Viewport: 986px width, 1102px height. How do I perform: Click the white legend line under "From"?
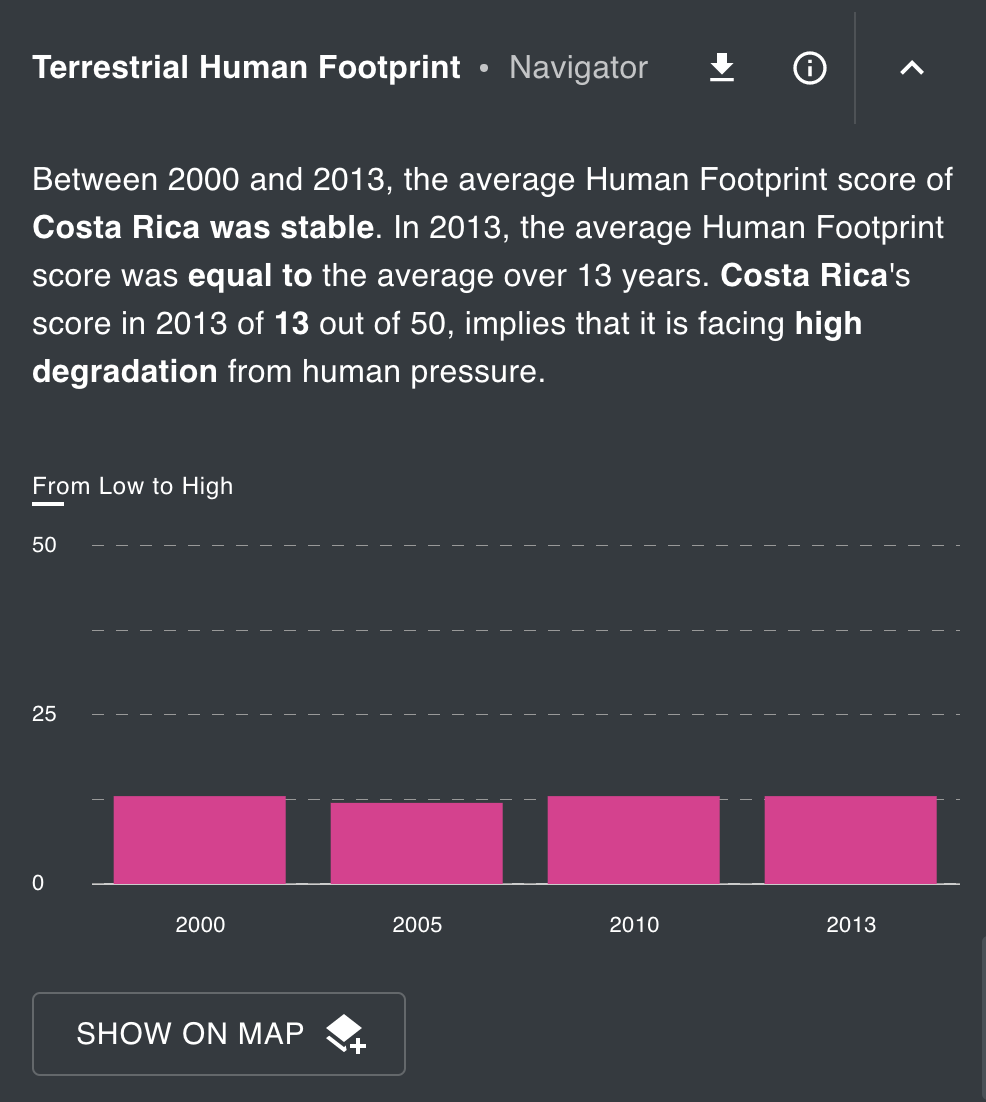[x=48, y=503]
